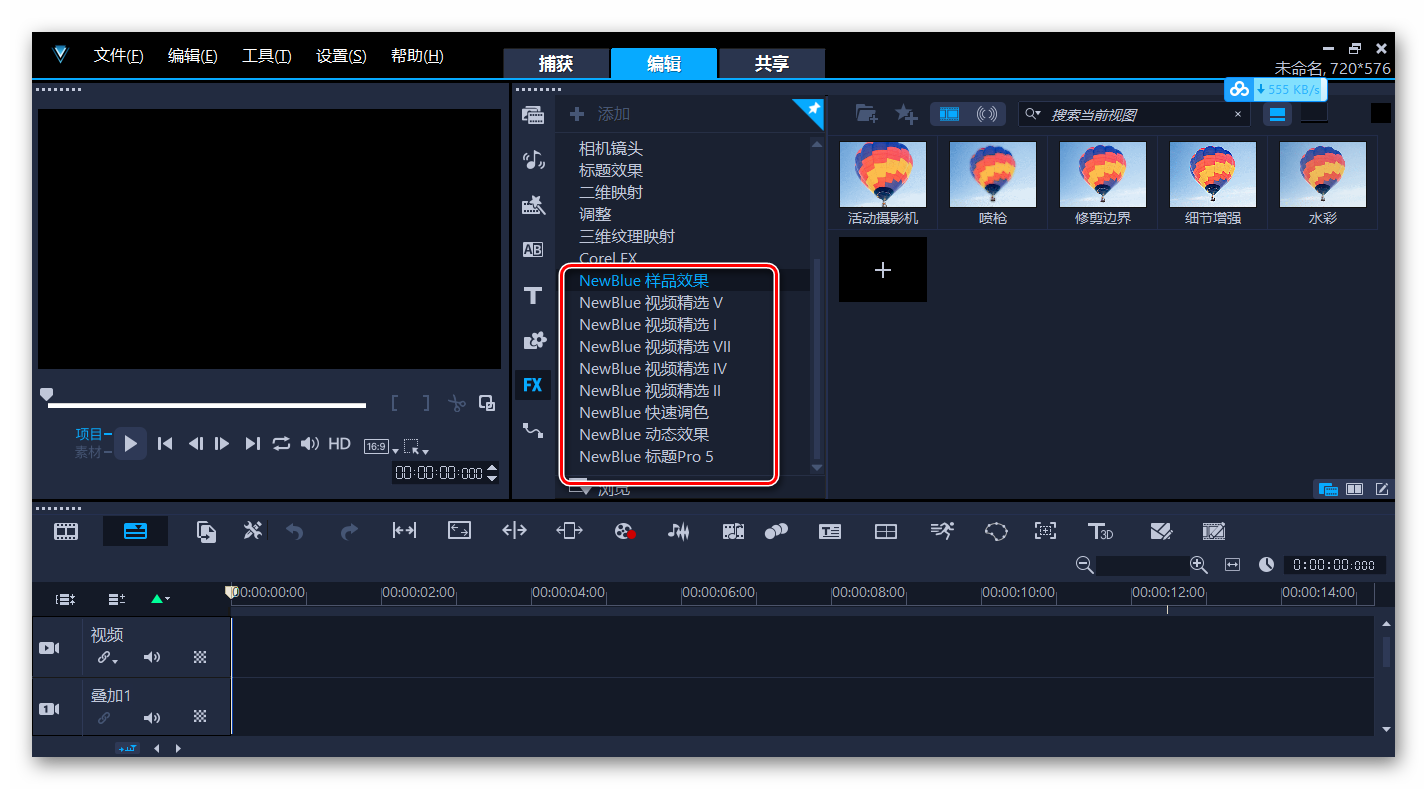Switch to storyboard view icon
1427x789 pixels.
(66, 531)
